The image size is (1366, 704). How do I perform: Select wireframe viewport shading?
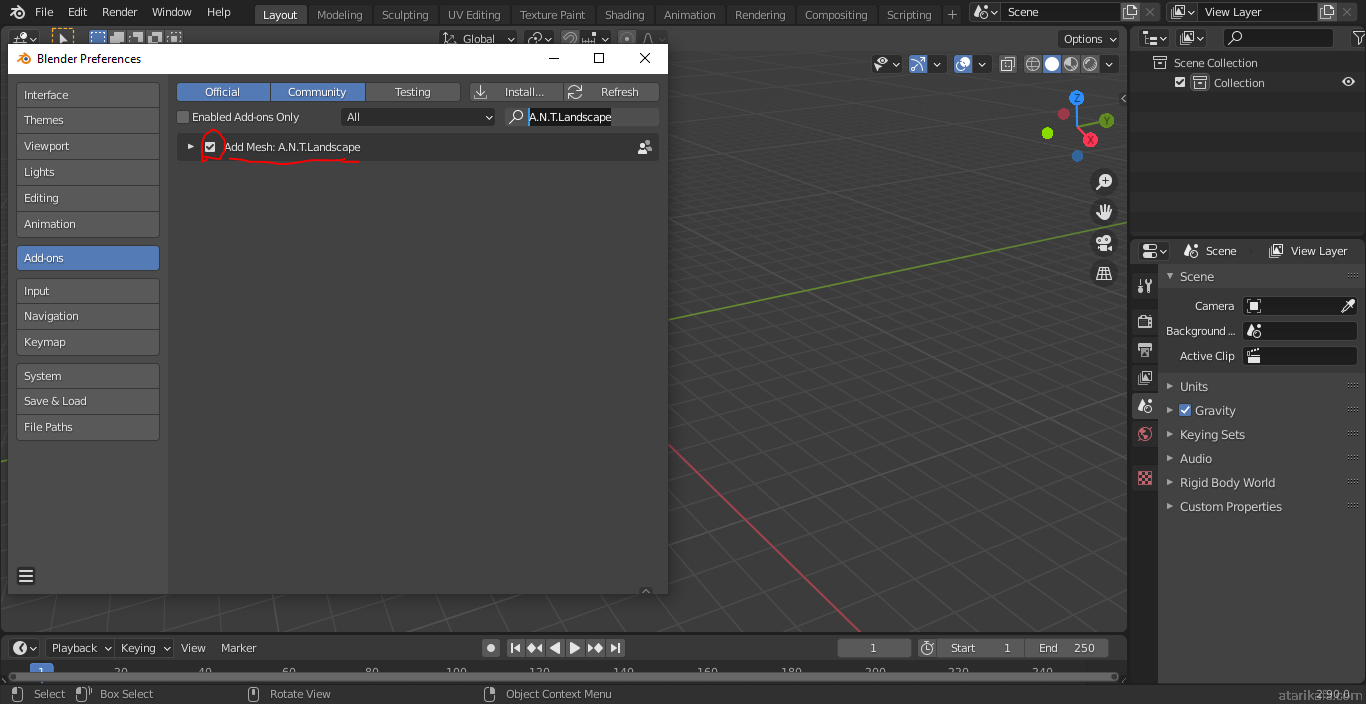(1033, 64)
